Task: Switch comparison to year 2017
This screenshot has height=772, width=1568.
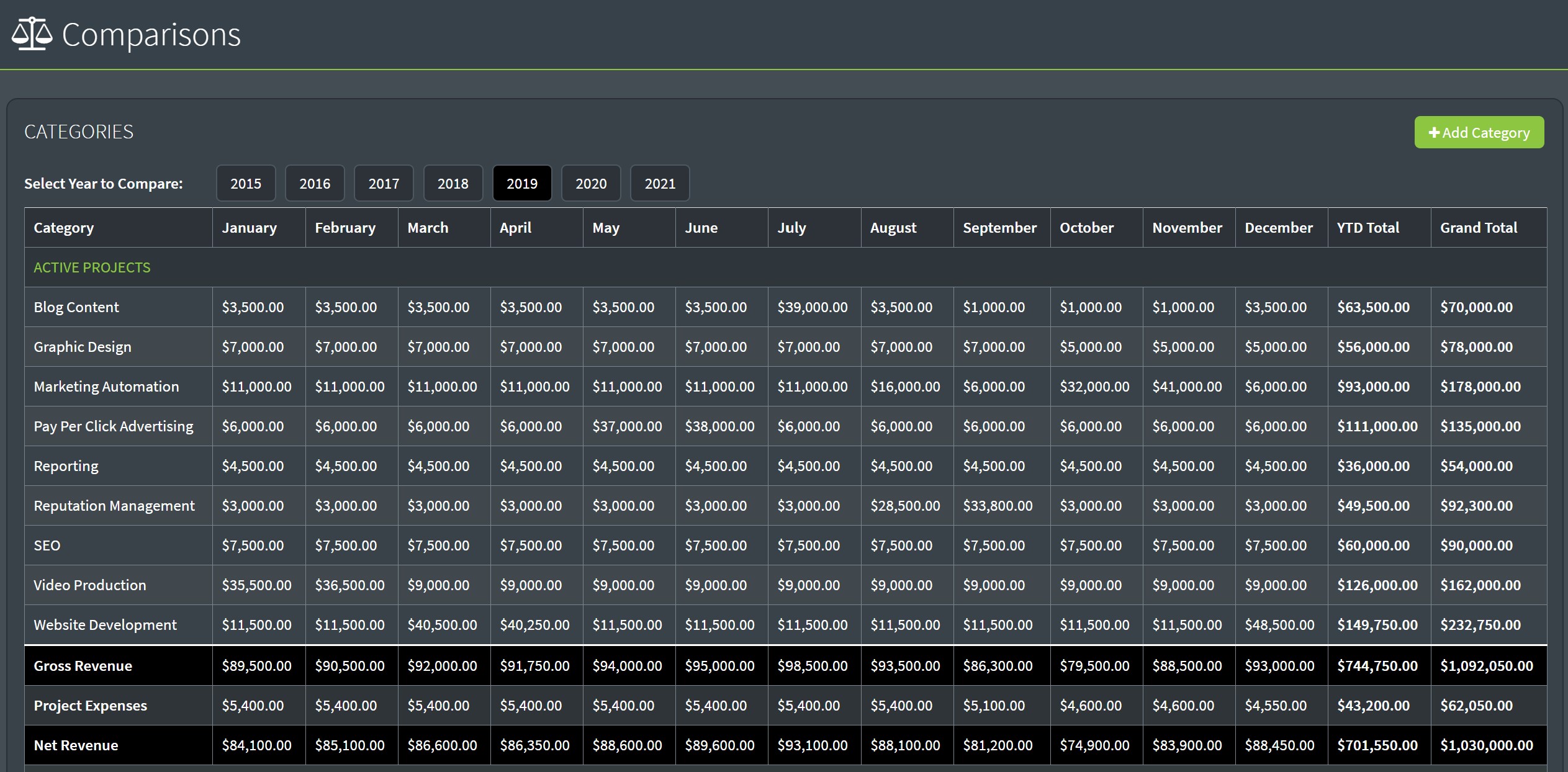Action: tap(384, 183)
